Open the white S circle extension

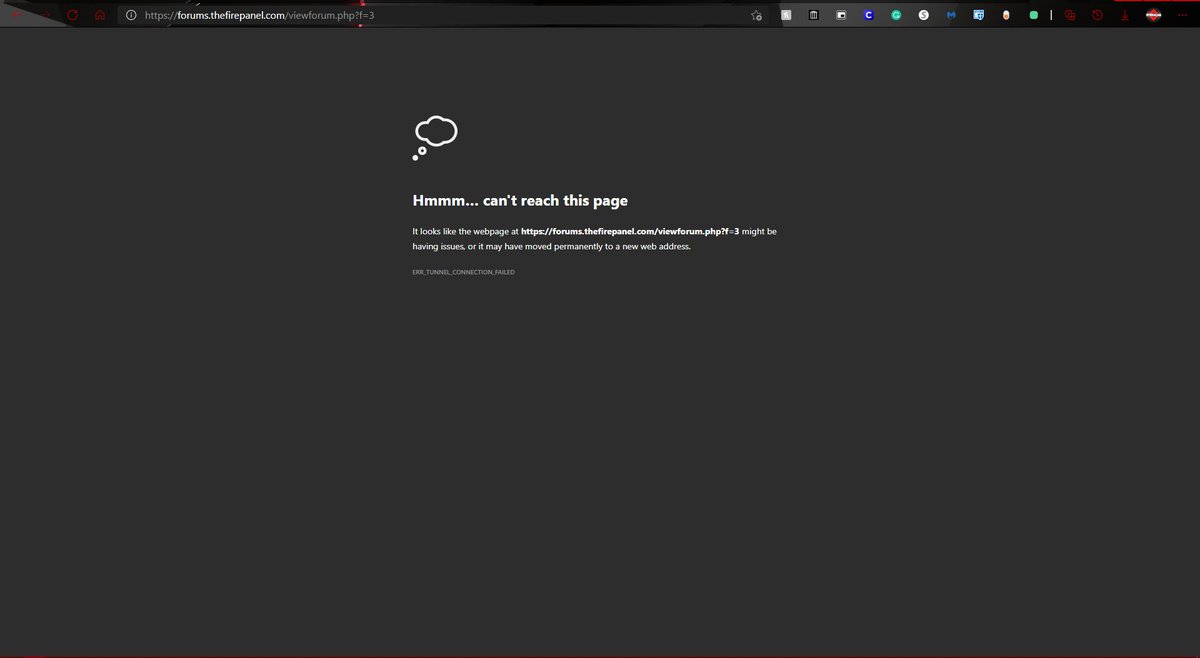pyautogui.click(x=924, y=15)
